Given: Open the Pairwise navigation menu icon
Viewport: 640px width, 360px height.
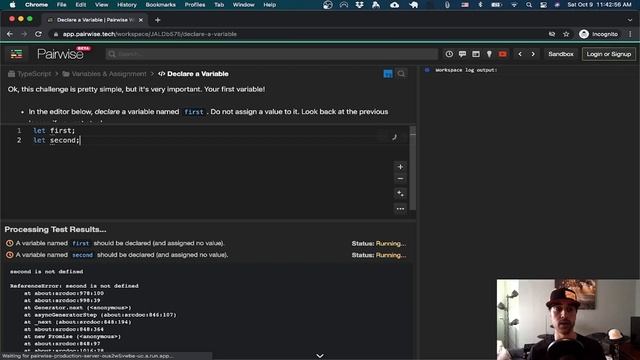Looking at the screenshot, I should click(16, 54).
